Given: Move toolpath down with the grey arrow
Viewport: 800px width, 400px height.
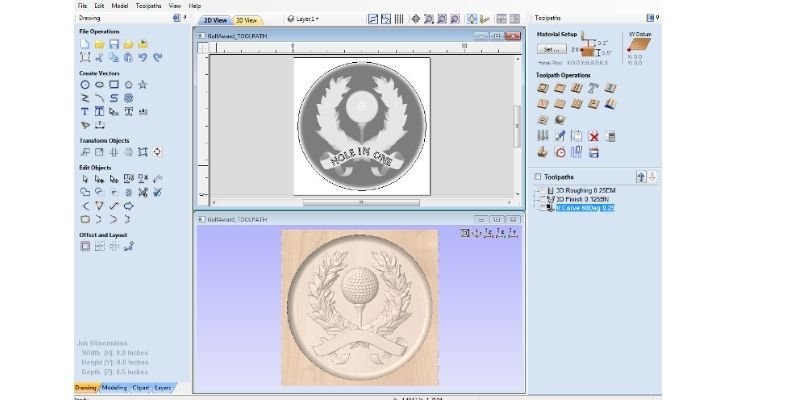Looking at the screenshot, I should (x=652, y=177).
